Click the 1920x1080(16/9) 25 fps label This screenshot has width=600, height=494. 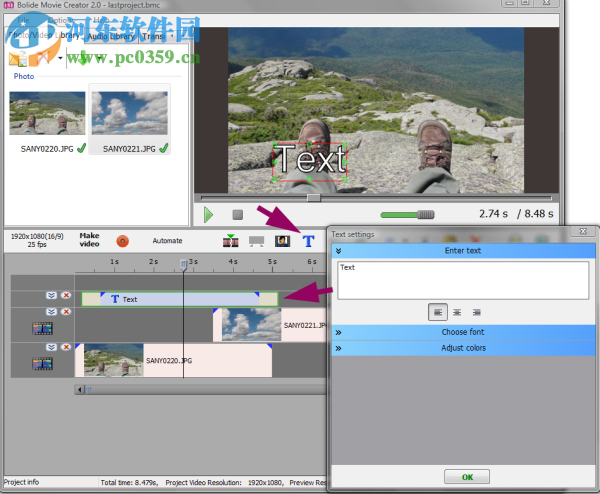click(37, 240)
